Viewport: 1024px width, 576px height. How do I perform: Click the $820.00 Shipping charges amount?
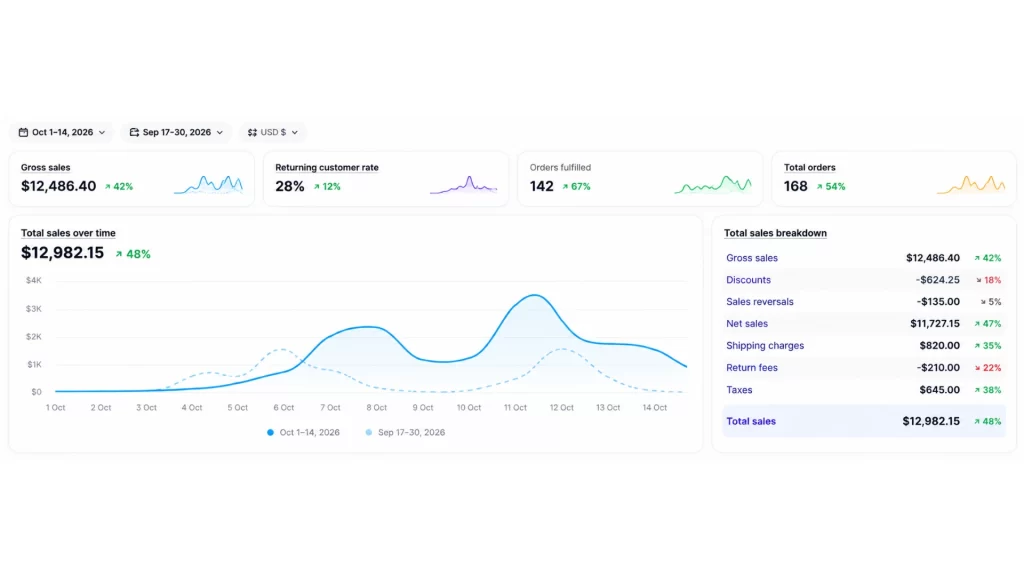coord(939,345)
